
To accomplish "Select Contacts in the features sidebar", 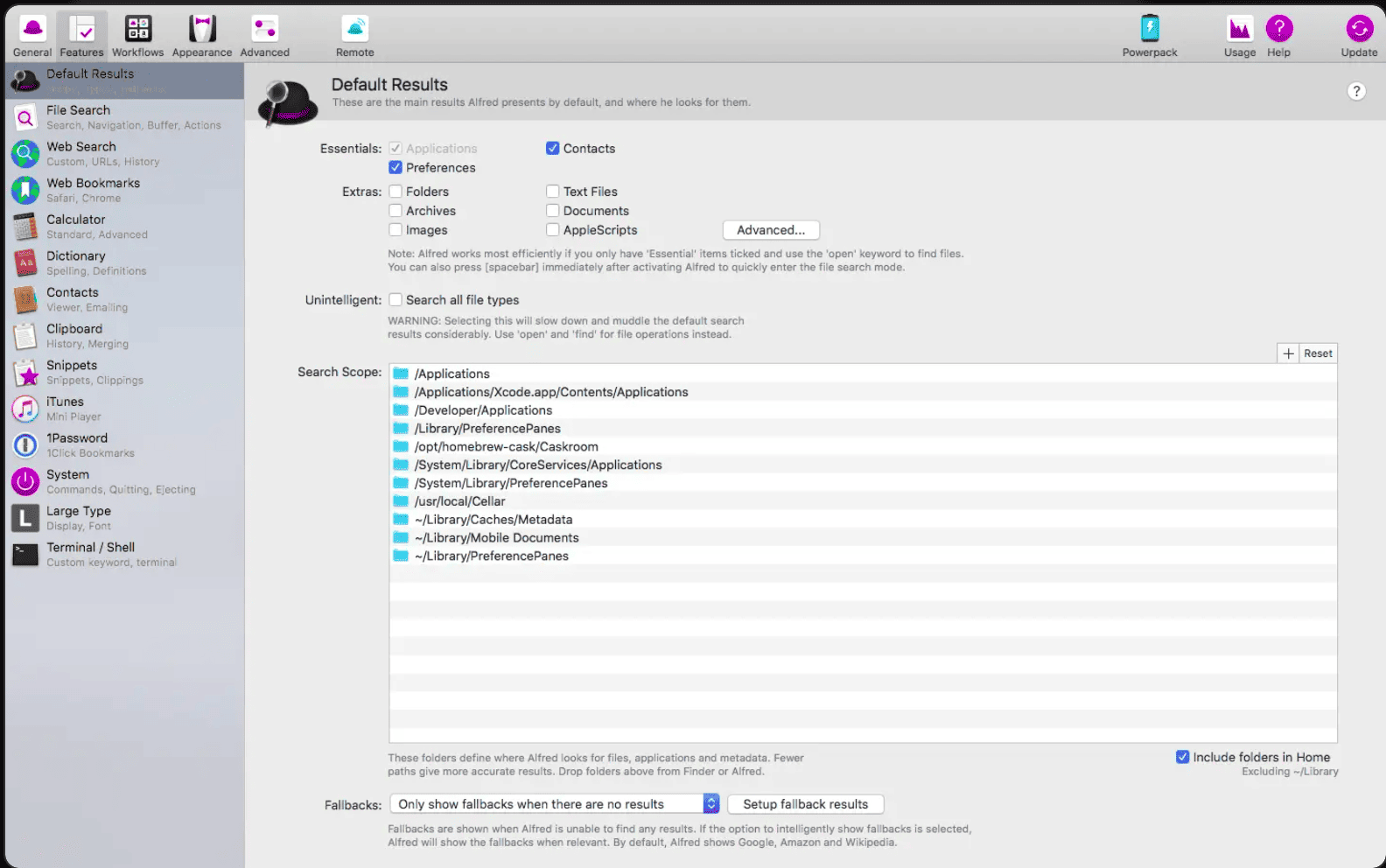I will point(124,299).
